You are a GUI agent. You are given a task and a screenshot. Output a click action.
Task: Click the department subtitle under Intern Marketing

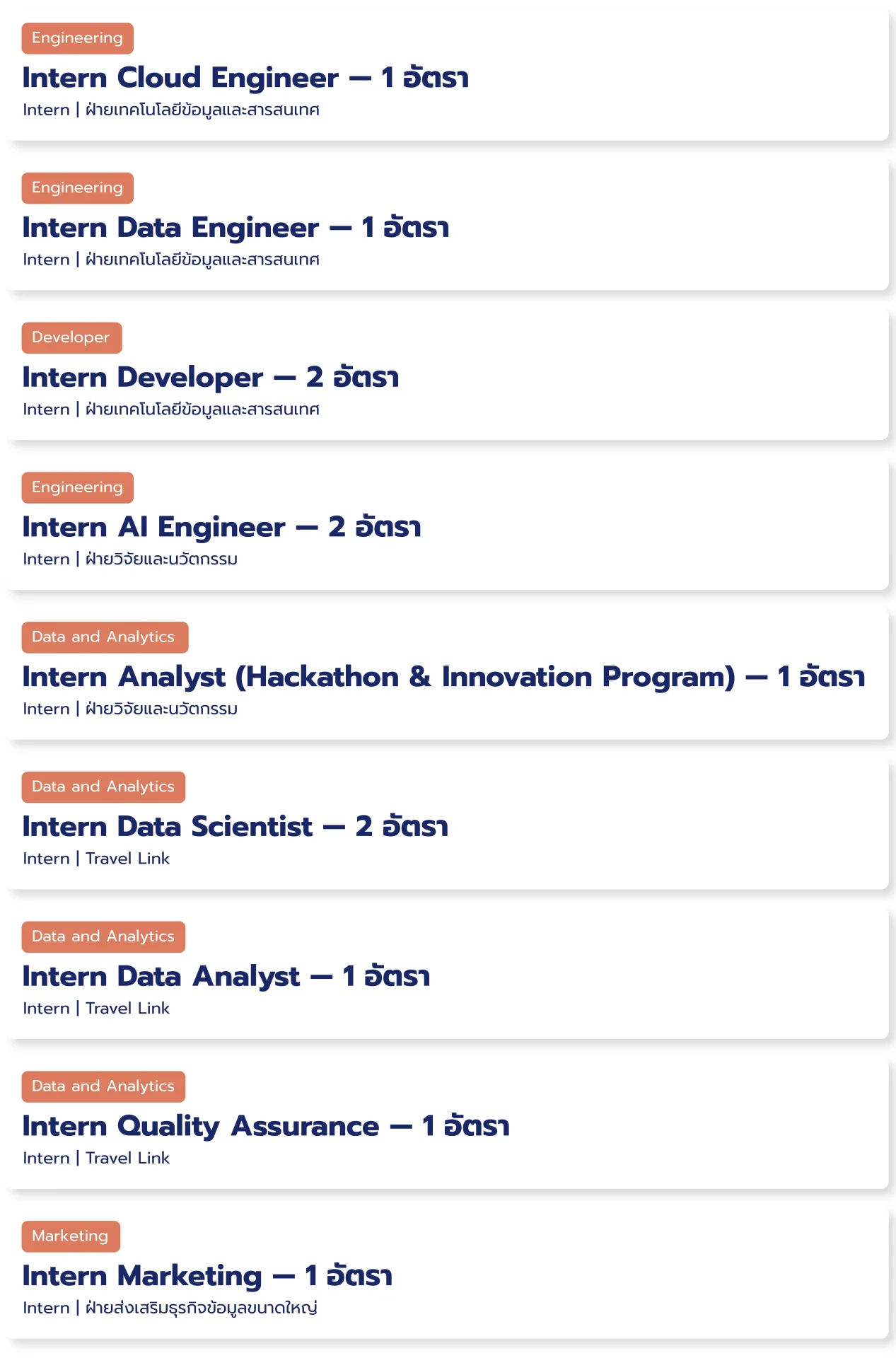(201, 1308)
